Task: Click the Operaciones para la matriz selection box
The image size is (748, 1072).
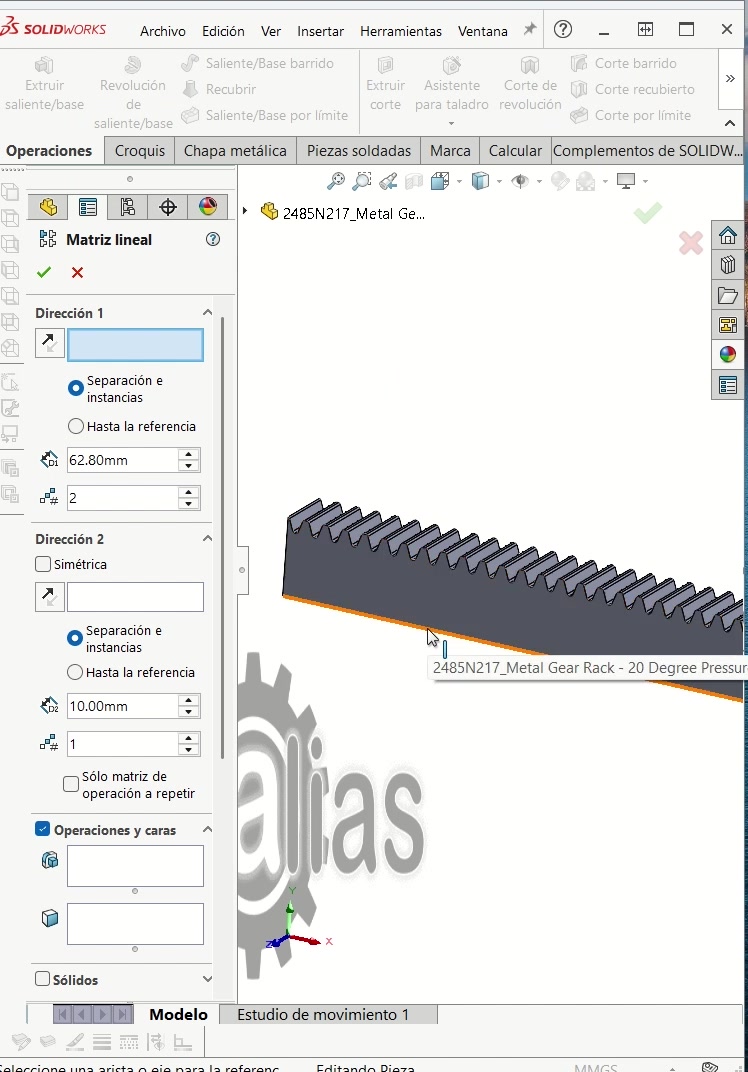Action: click(x=135, y=866)
